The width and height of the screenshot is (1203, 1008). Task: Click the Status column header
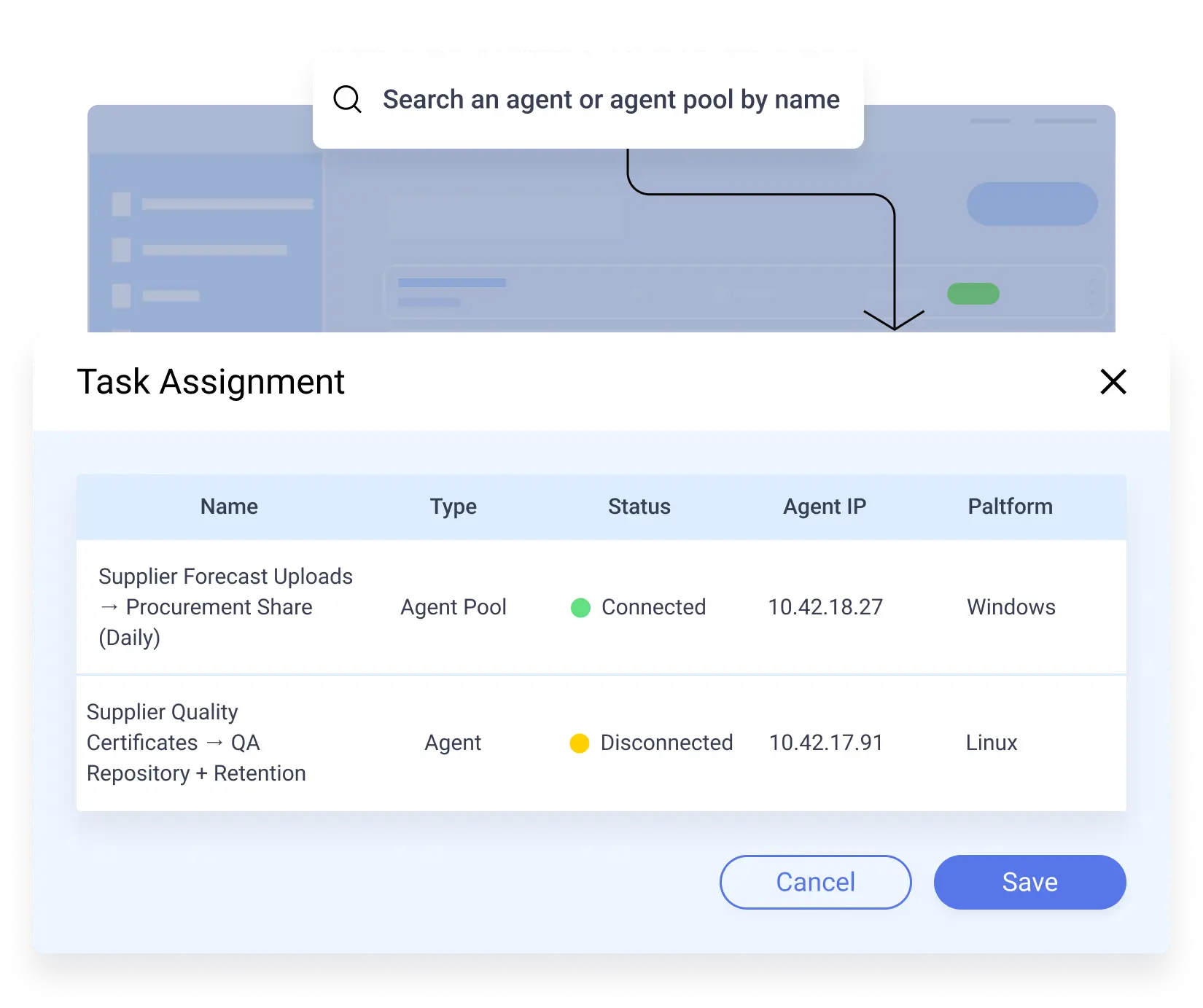click(639, 507)
